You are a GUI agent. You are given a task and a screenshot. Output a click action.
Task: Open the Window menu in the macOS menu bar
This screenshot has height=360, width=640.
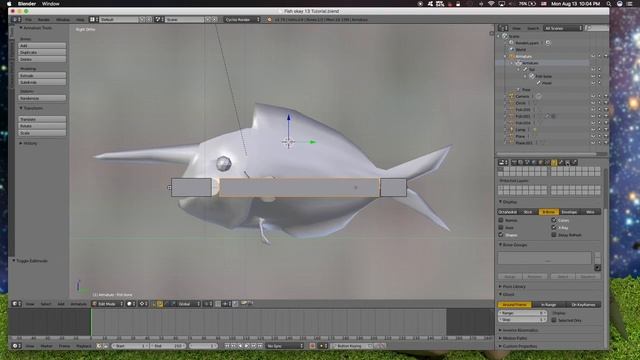pyautogui.click(x=51, y=4)
